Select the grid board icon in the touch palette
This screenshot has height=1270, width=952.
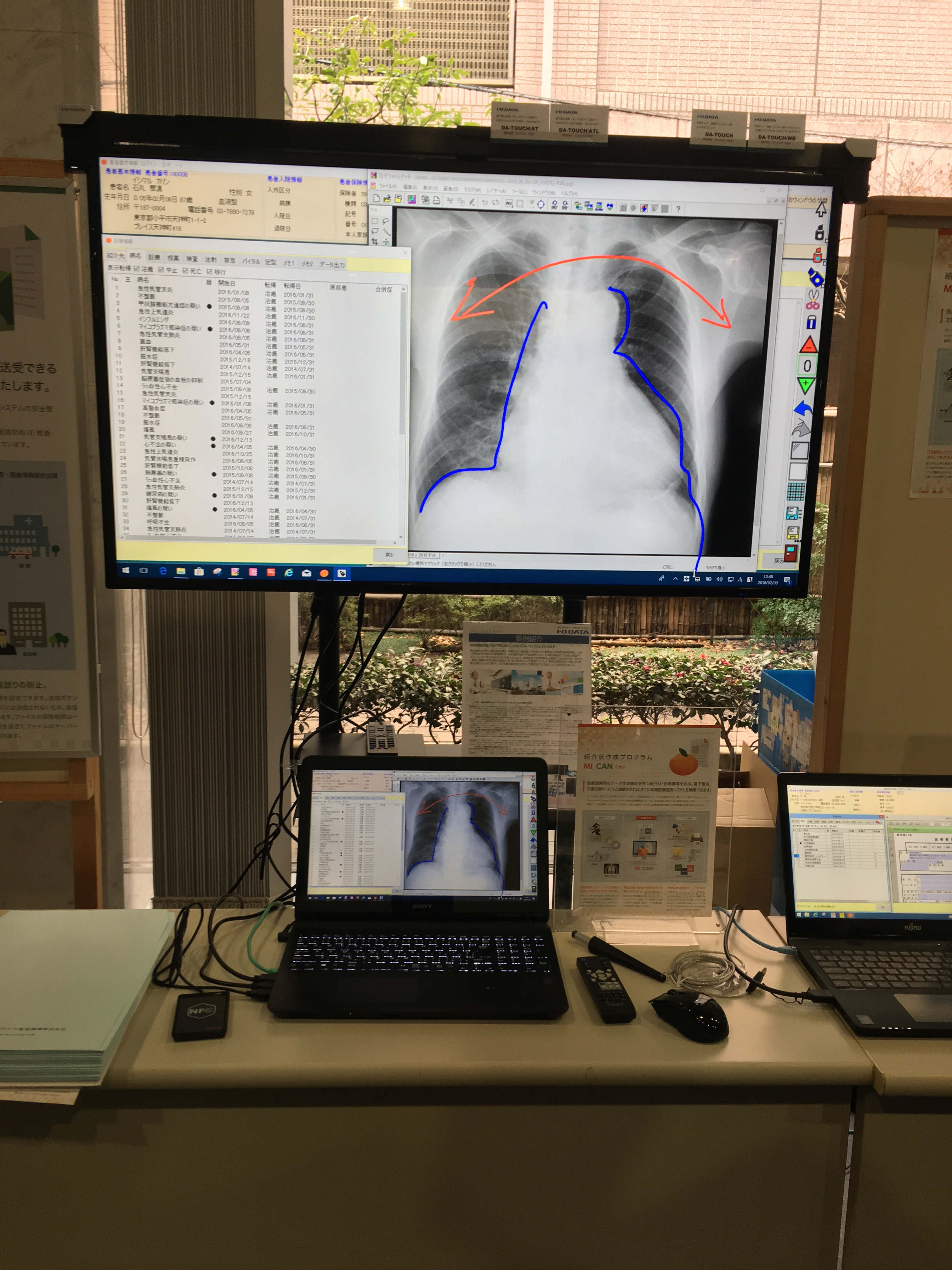pos(796,492)
